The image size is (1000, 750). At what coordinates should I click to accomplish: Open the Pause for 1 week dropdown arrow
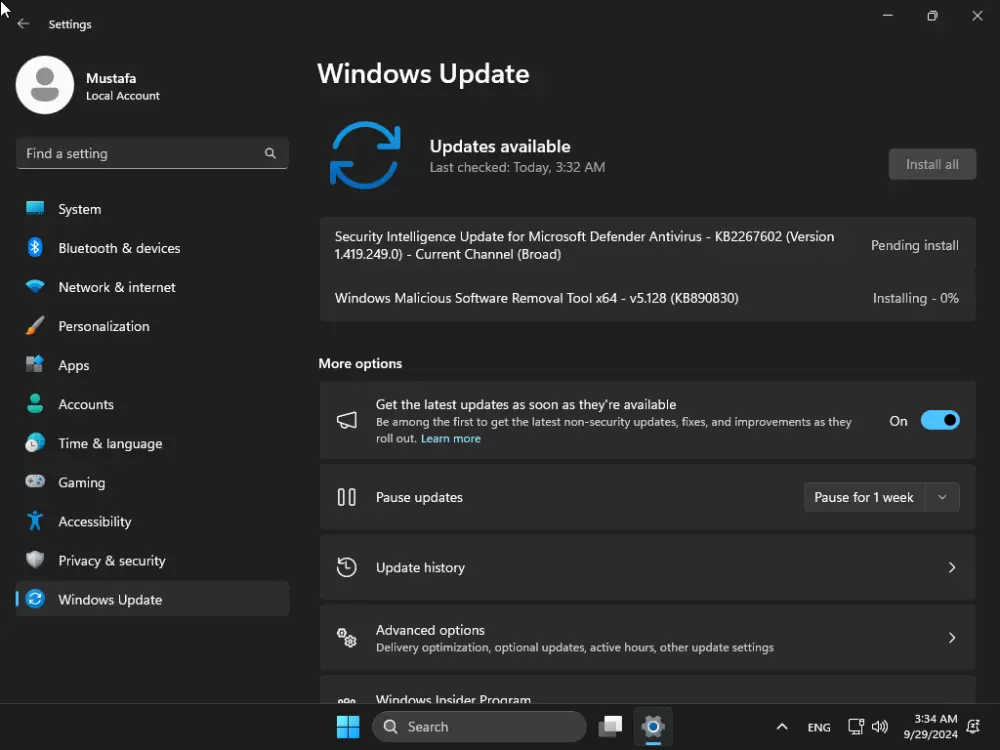coord(942,497)
